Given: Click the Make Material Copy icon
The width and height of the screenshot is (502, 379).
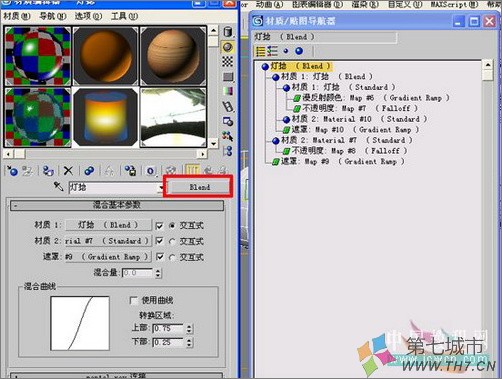Looking at the screenshot, I should 89,171.
